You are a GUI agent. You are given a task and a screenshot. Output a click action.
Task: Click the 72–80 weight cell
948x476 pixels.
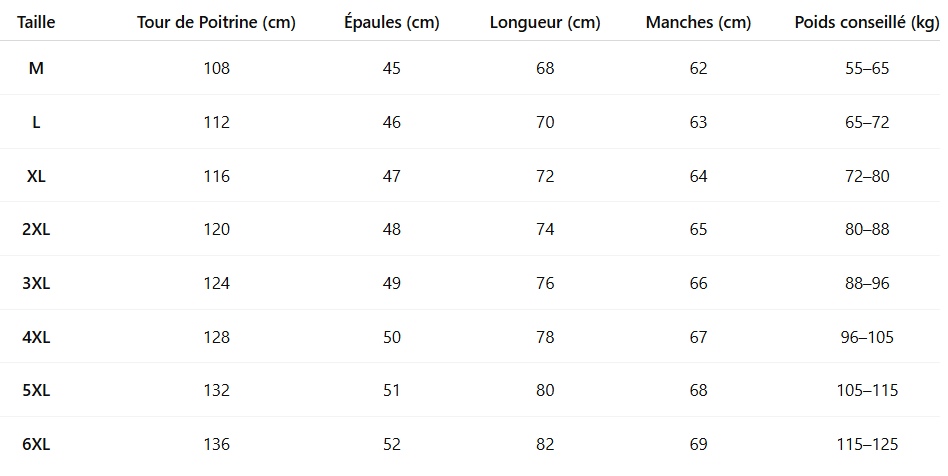pos(866,177)
